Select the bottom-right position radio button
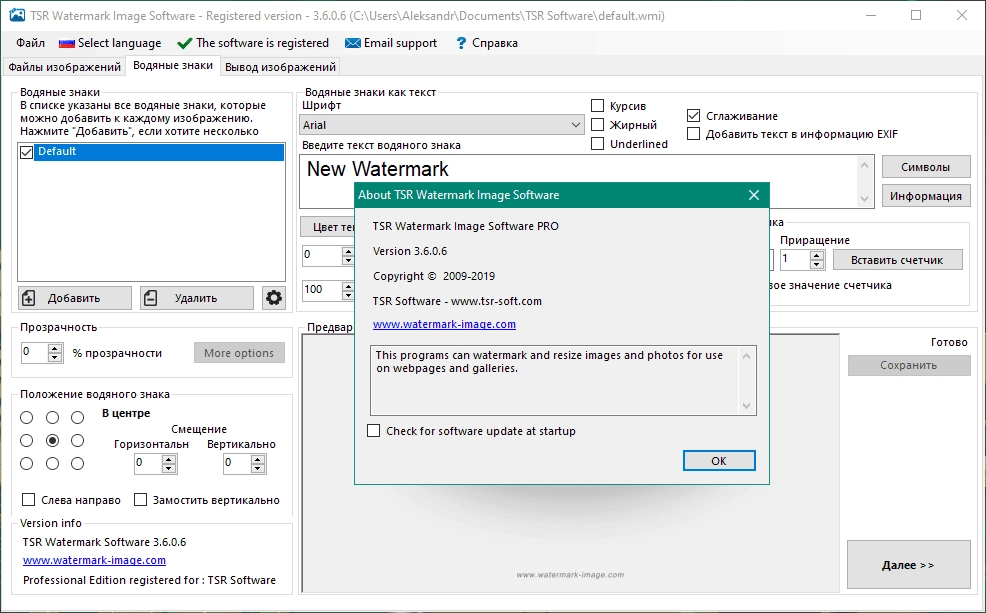Viewport: 986px width, 613px height. point(77,463)
